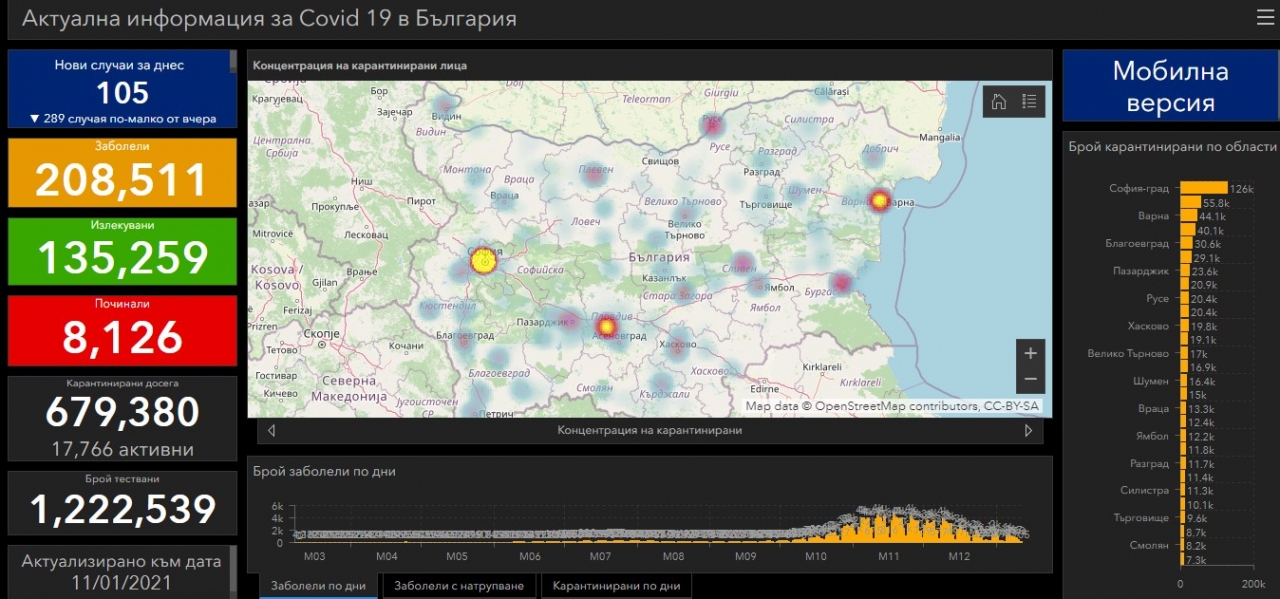Switch to the Заболели с натрупване tab
The image size is (1280, 599).
tap(459, 586)
